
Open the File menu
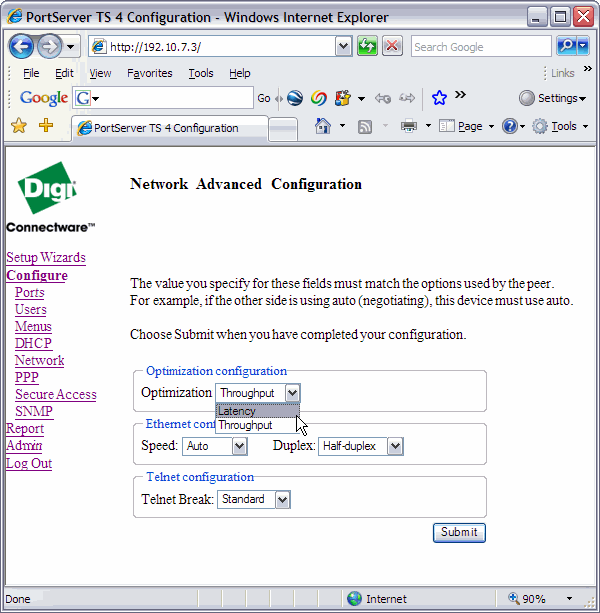coord(31,73)
